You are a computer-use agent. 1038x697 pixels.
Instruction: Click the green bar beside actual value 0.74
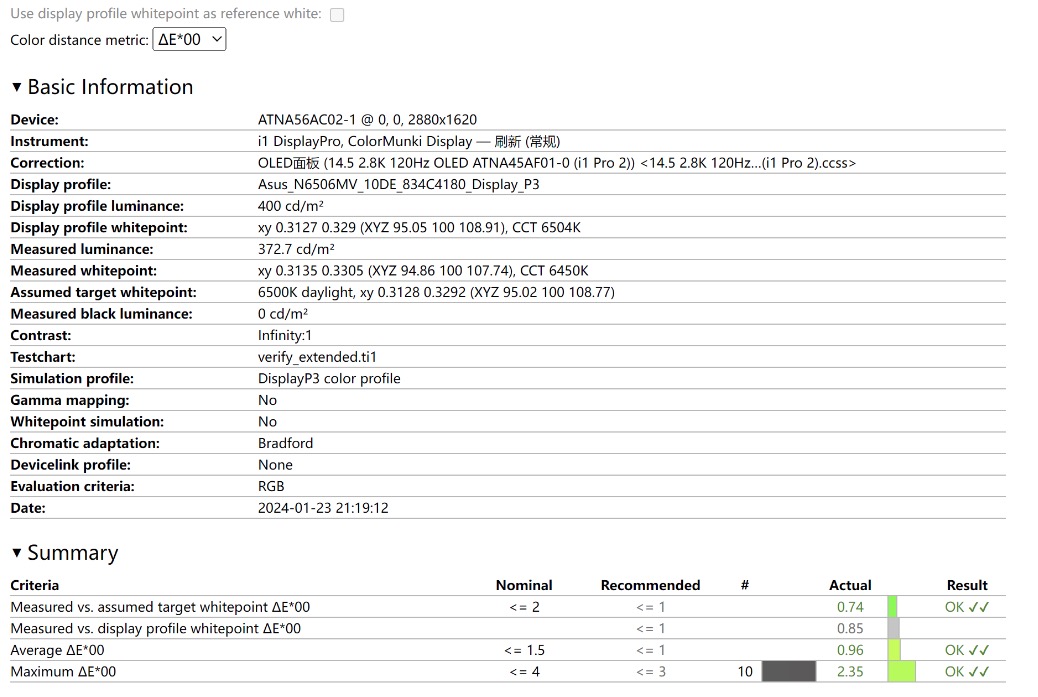pos(892,607)
